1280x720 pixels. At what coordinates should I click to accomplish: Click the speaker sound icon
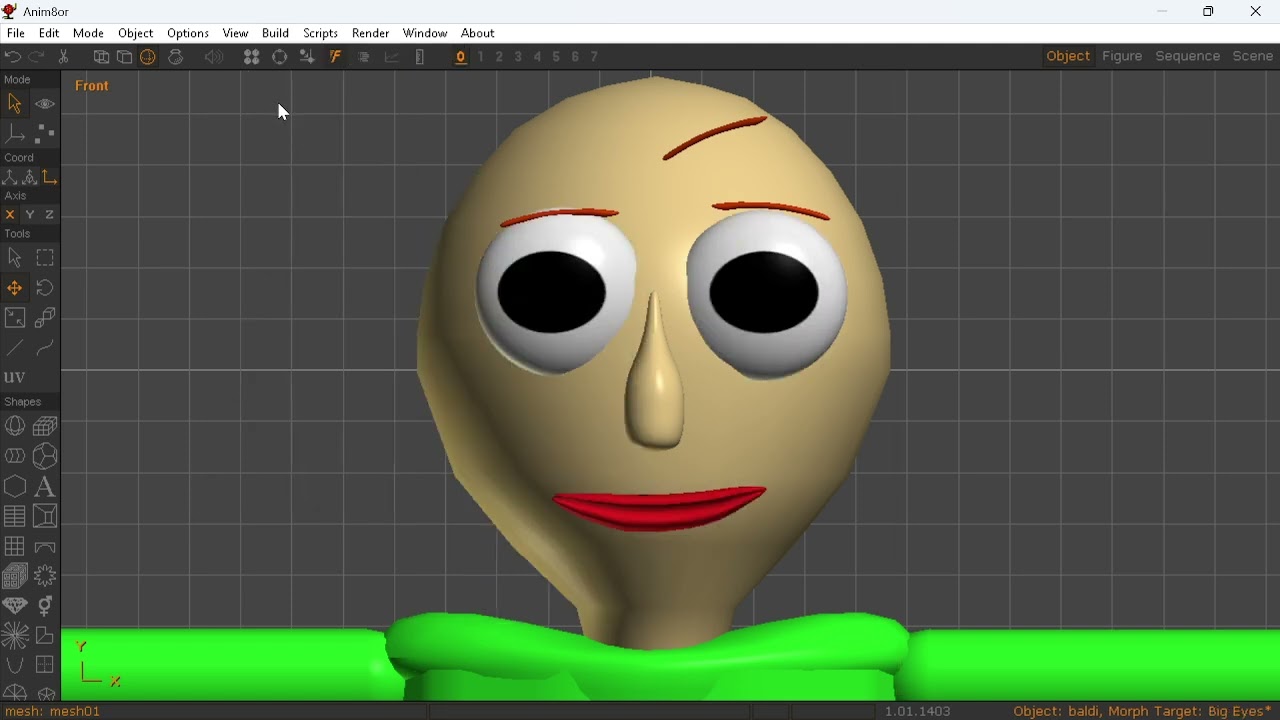pyautogui.click(x=214, y=57)
